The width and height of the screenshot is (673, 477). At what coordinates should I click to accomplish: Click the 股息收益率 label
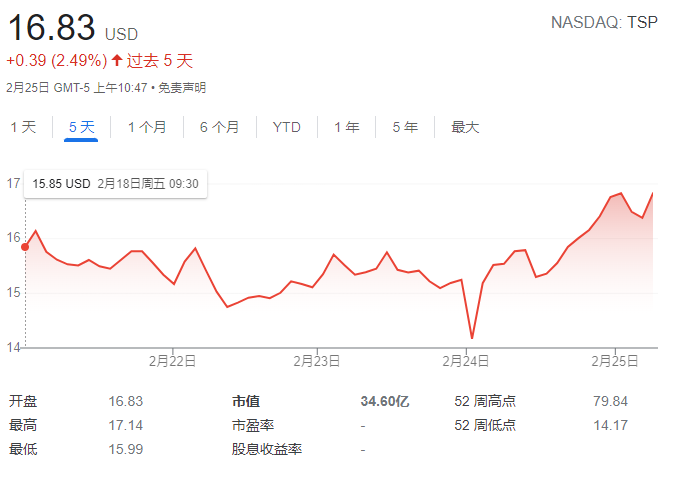[x=267, y=450]
